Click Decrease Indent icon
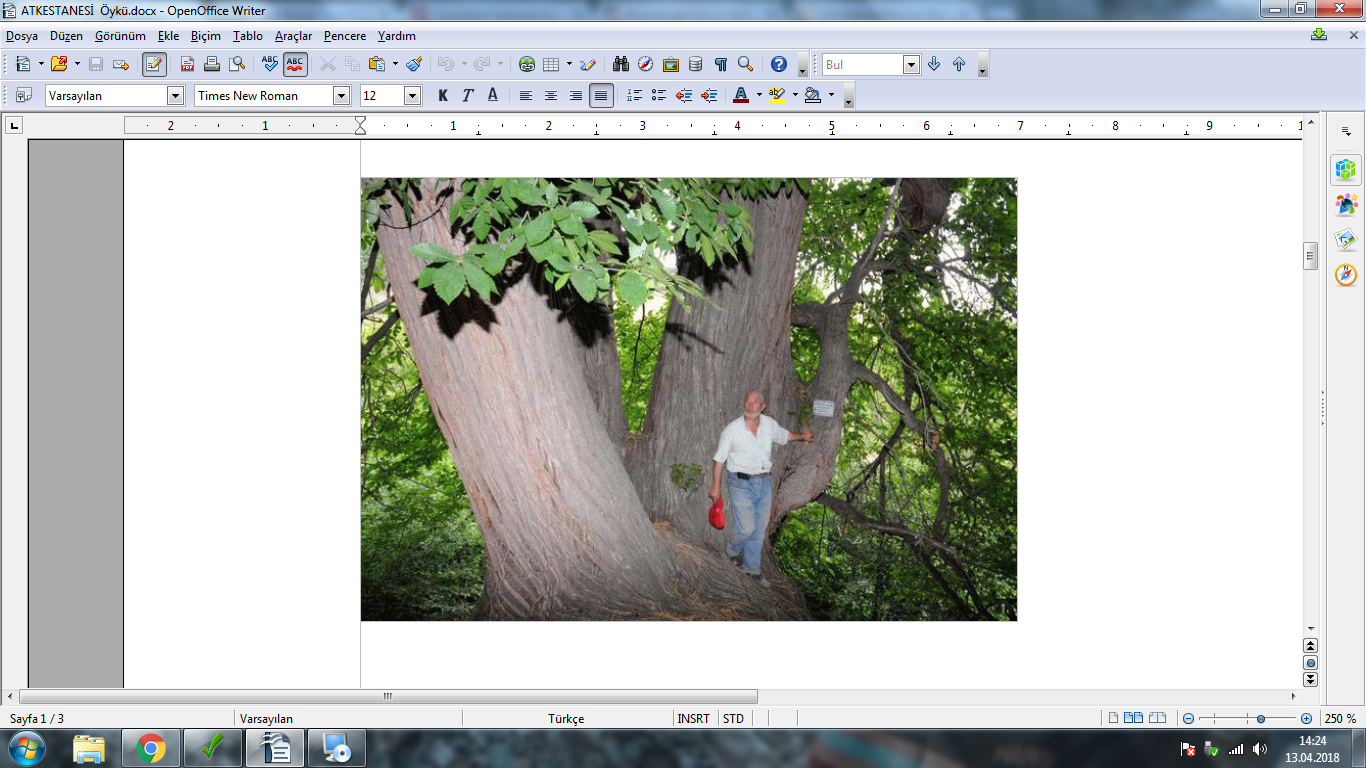Image resolution: width=1366 pixels, height=768 pixels. pyautogui.click(x=684, y=95)
